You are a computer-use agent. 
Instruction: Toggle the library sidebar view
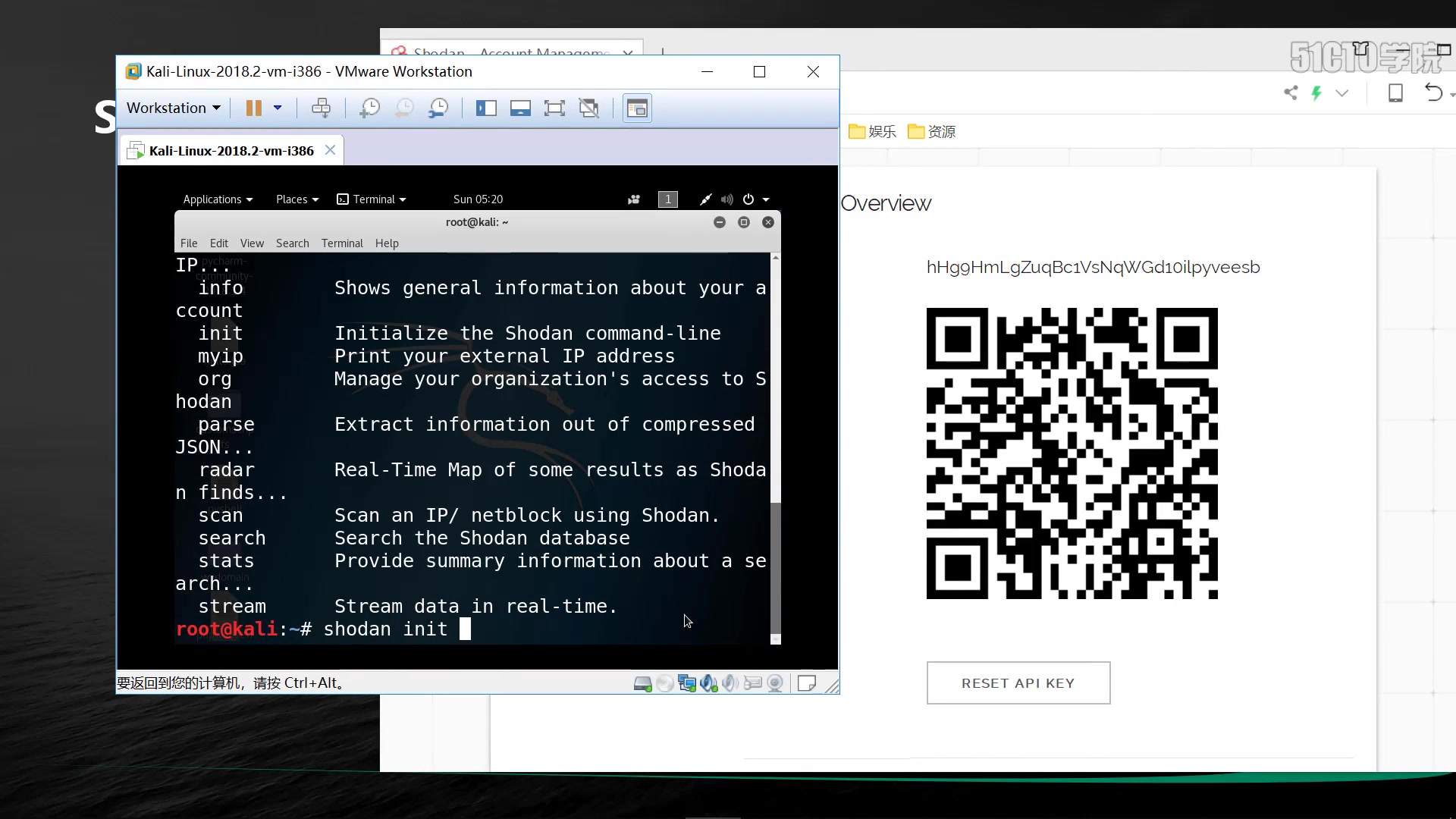coord(486,108)
